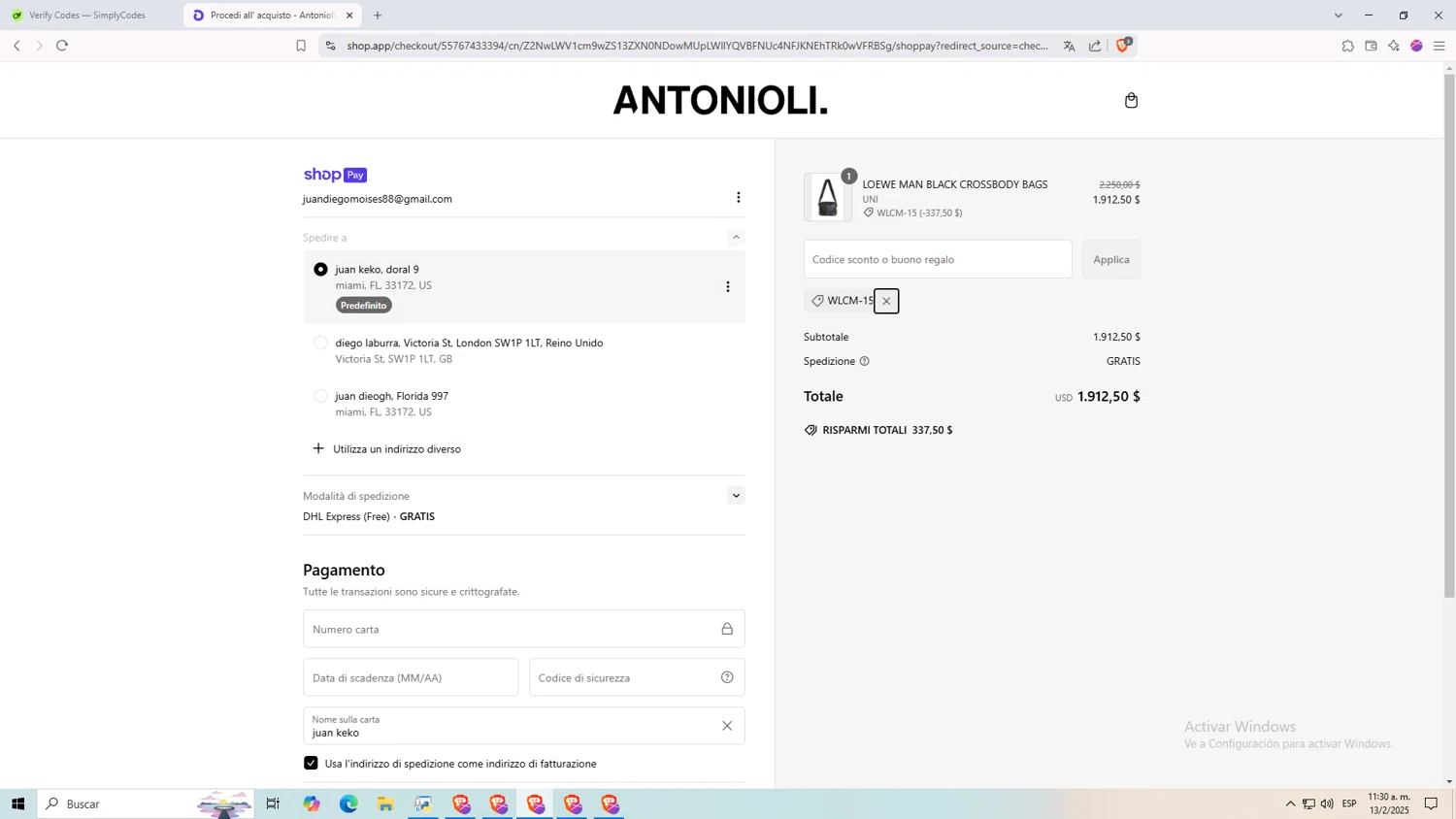Viewport: 1456px width, 819px height.
Task: View site information icon in address bar
Action: 330,46
